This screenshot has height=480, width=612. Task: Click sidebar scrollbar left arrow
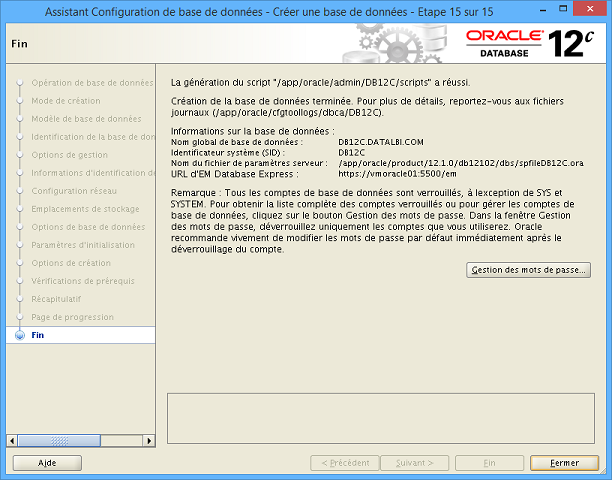(x=12, y=441)
